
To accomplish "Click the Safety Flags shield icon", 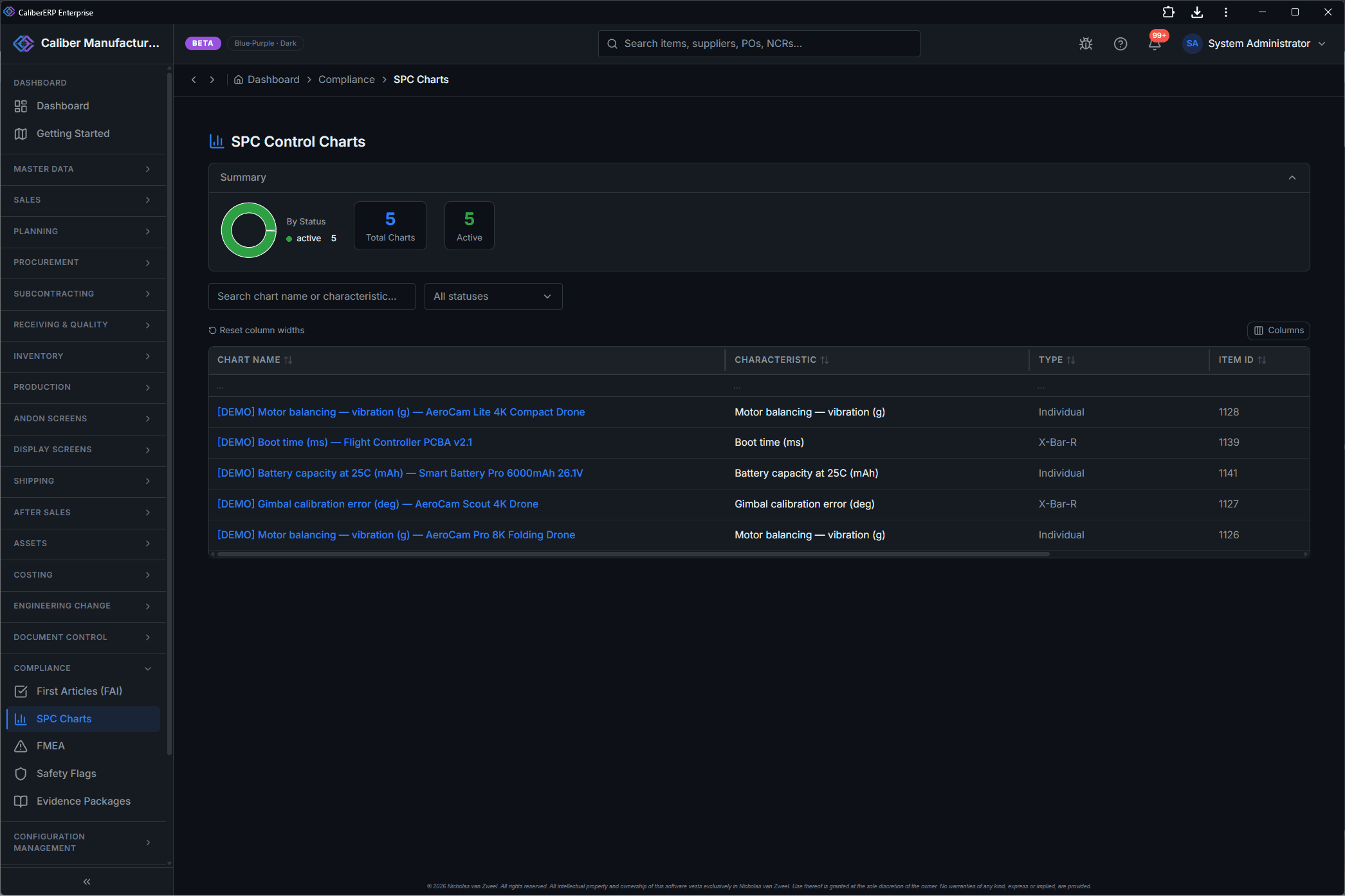I will pos(21,774).
